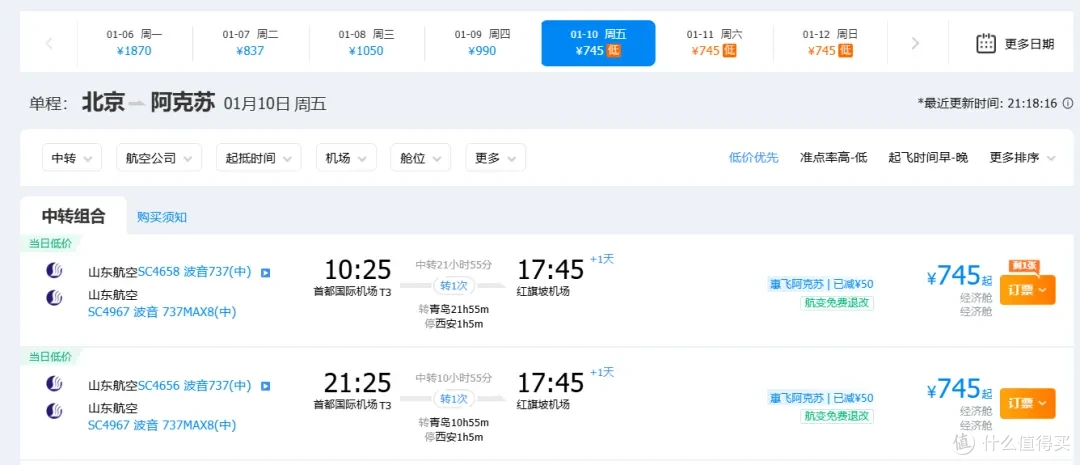The image size is (1080, 465).
Task: Open 购买须知 link
Action: [x=161, y=217]
